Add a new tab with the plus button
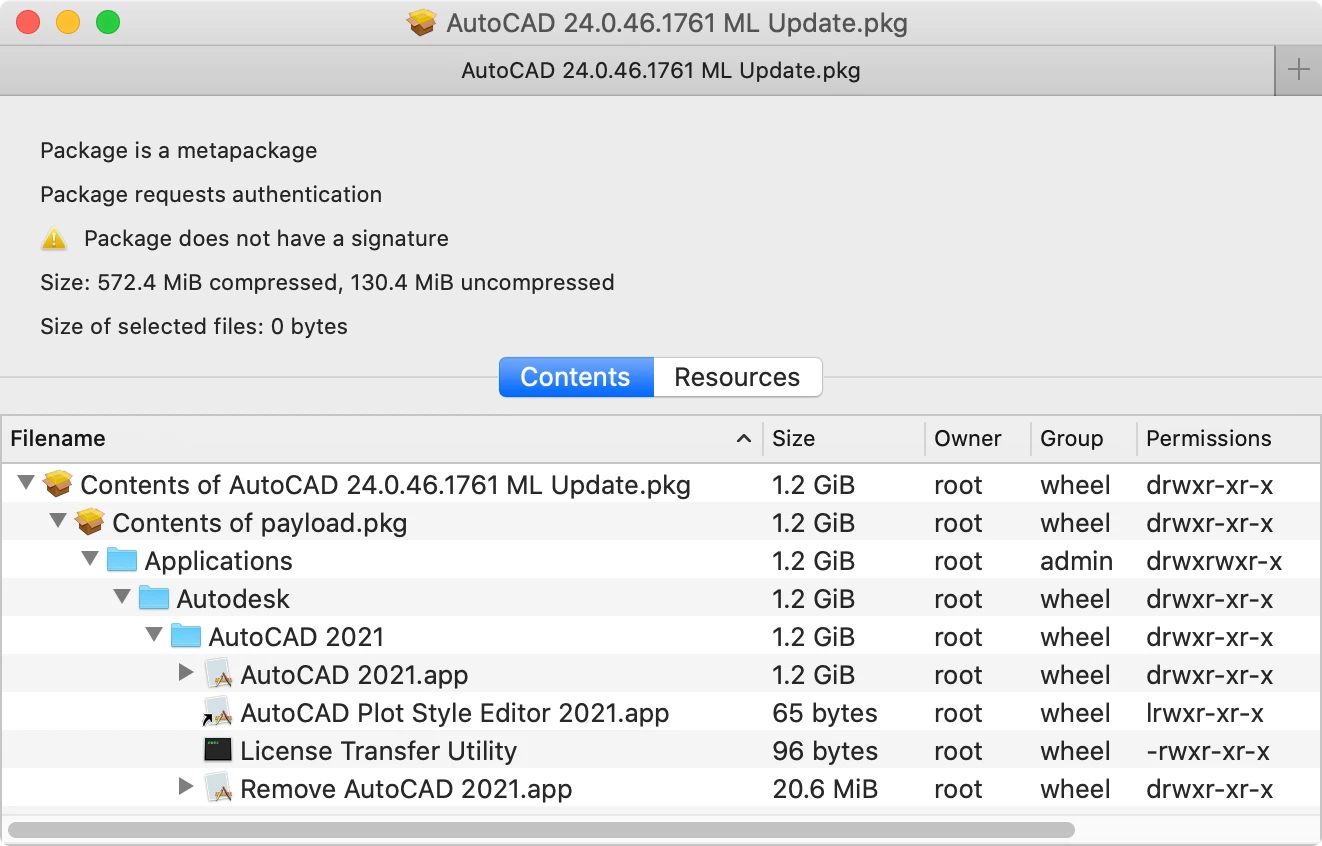 [x=1299, y=70]
